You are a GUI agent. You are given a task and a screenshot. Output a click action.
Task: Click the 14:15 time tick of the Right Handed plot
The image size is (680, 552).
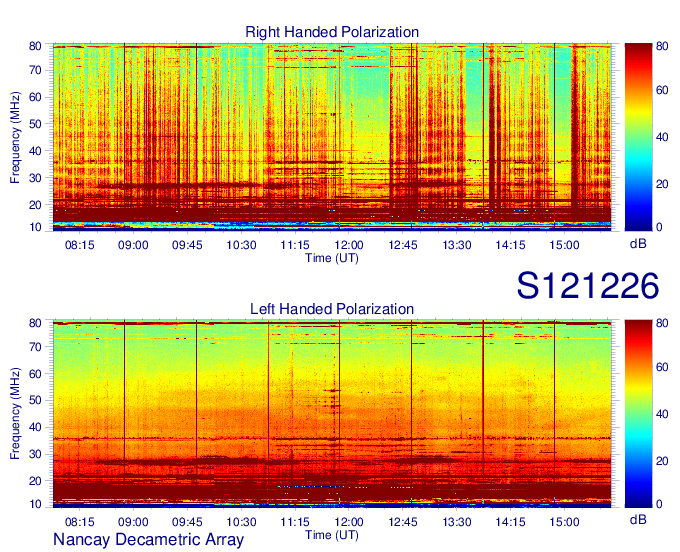(510, 245)
